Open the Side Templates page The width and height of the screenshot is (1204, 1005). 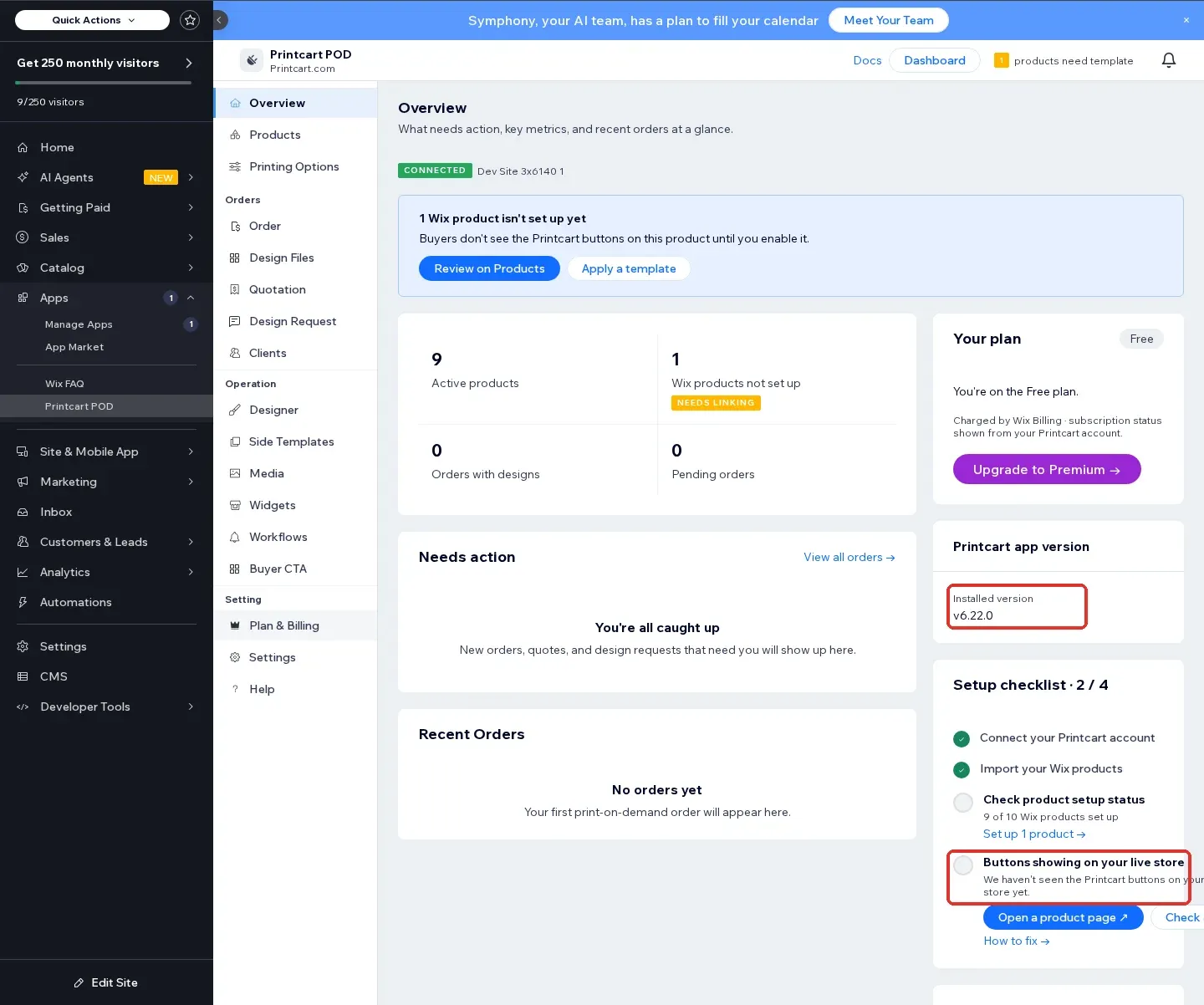[x=295, y=441]
